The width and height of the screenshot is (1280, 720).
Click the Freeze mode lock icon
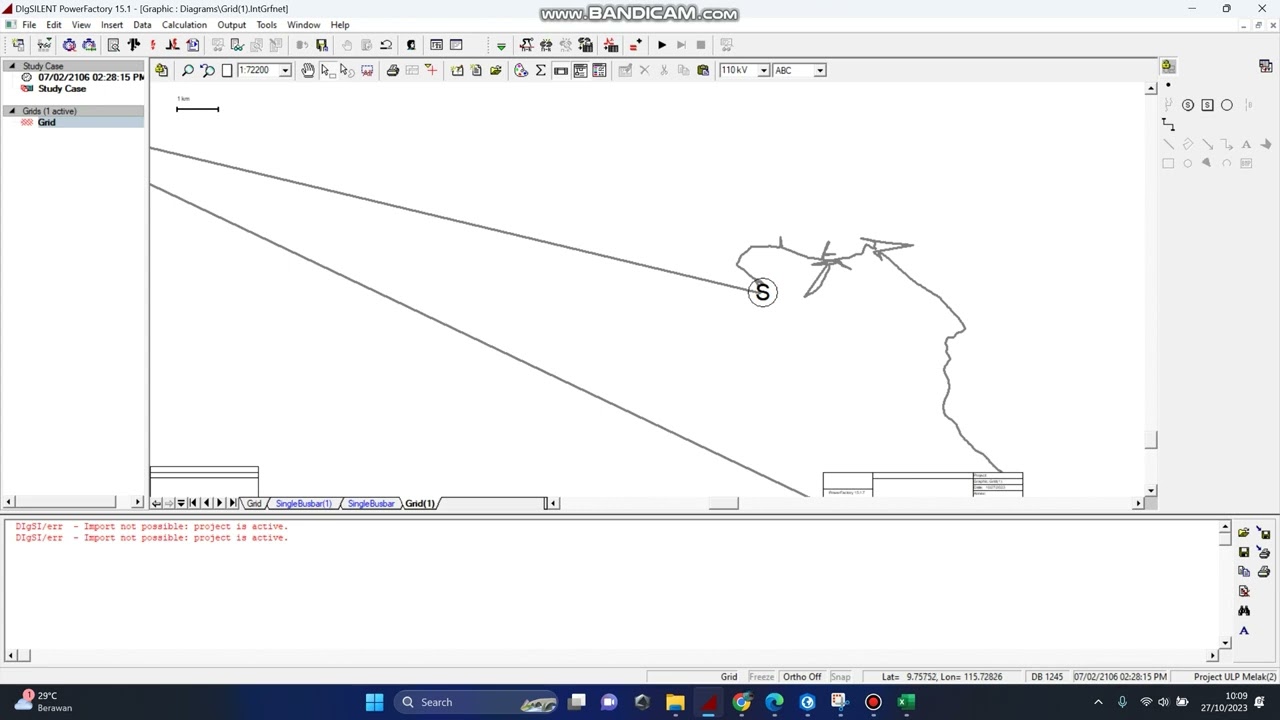click(161, 70)
